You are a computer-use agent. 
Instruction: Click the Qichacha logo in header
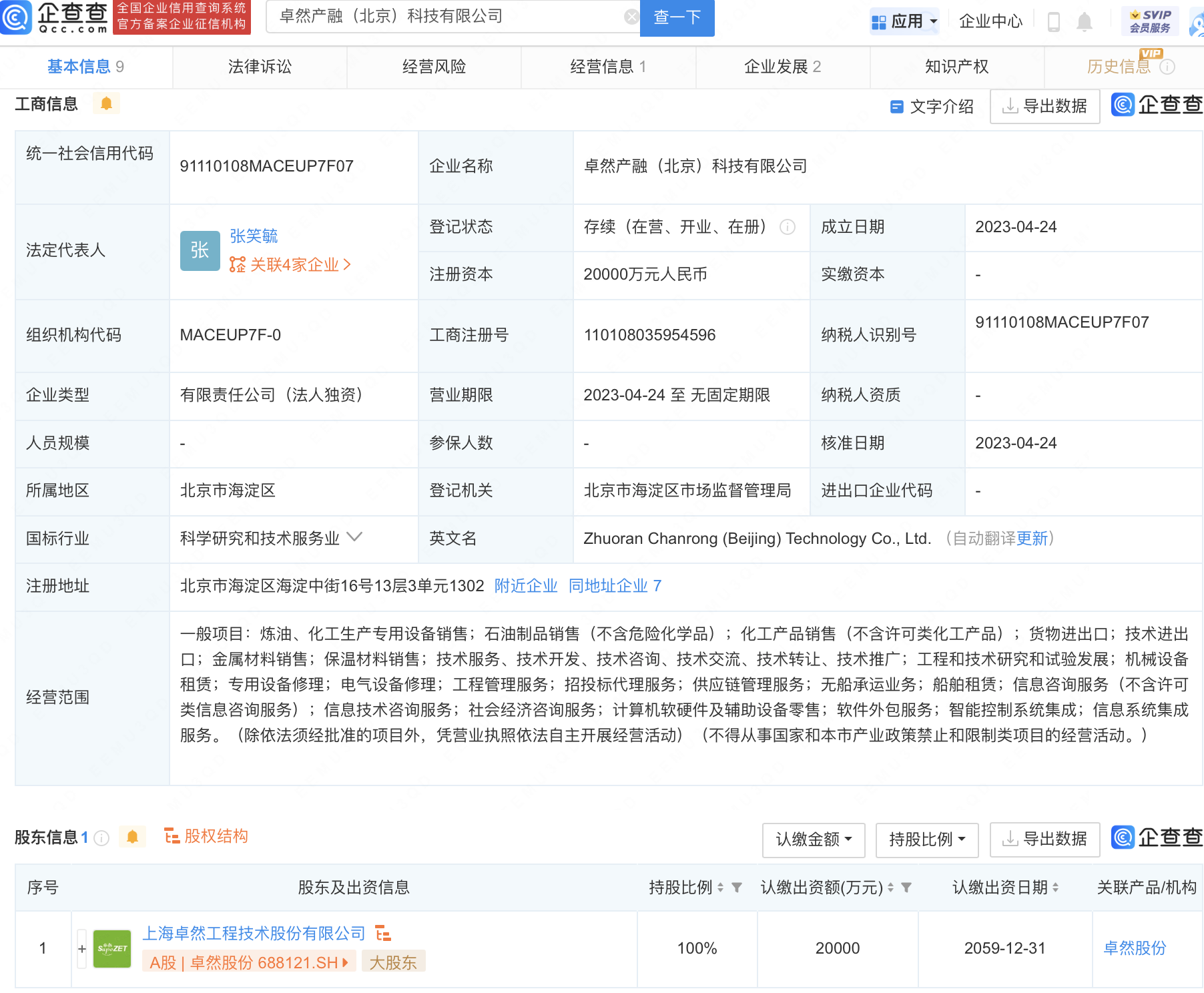[x=55, y=17]
